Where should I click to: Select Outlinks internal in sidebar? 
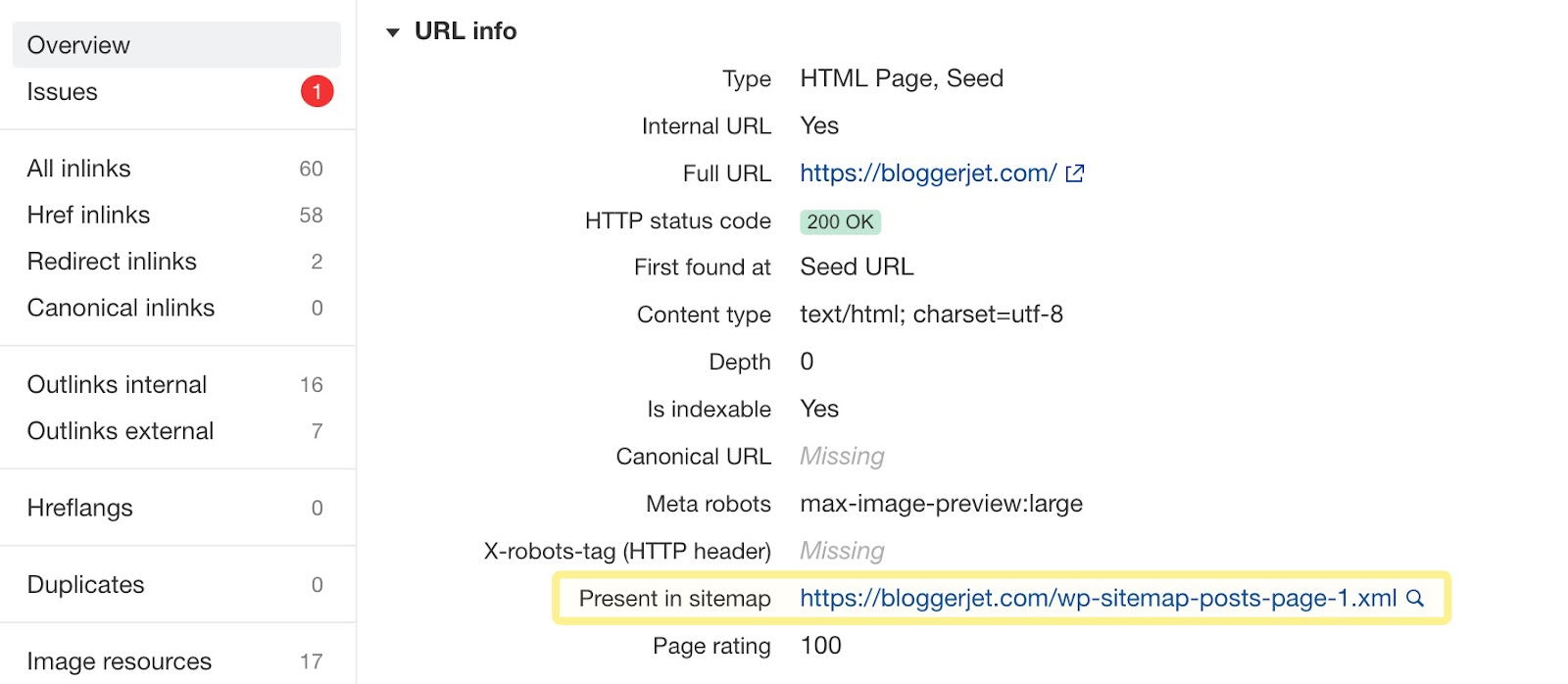pos(116,384)
